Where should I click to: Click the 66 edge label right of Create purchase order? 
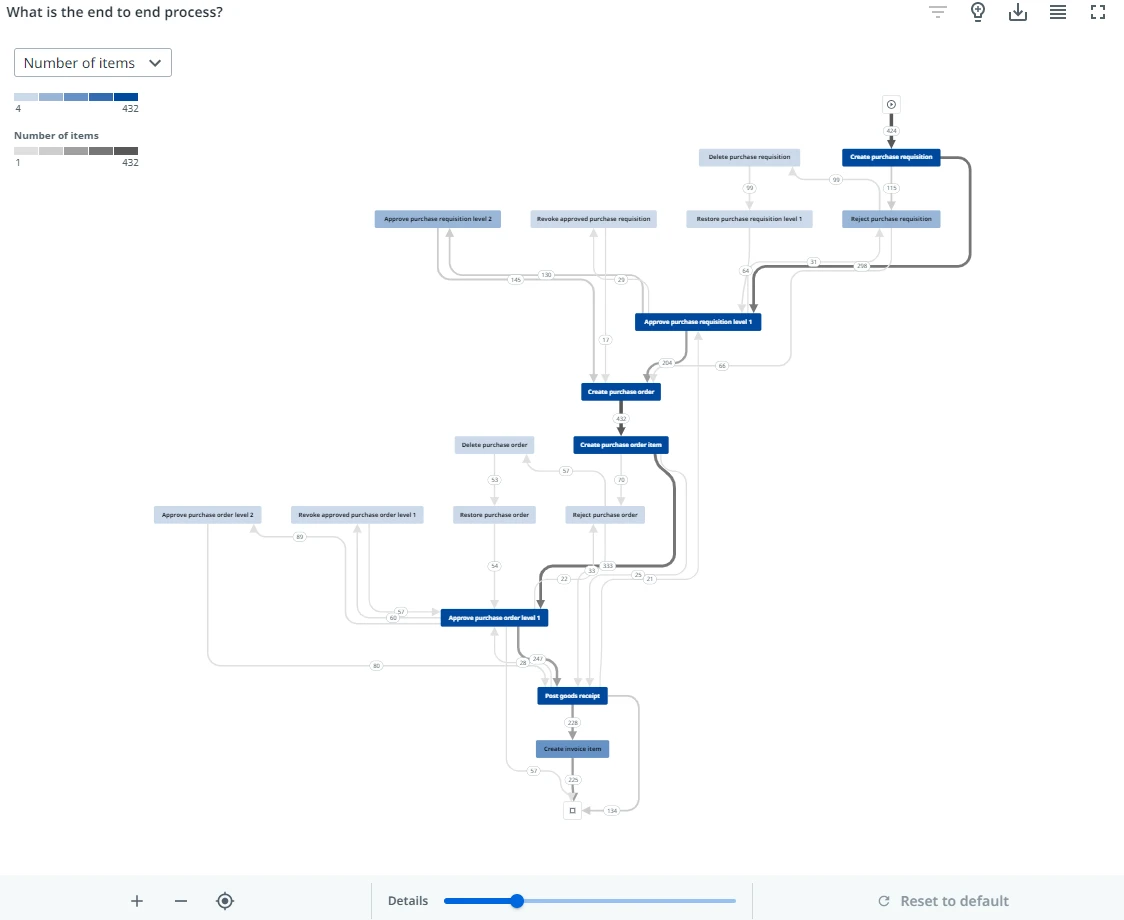pos(722,366)
